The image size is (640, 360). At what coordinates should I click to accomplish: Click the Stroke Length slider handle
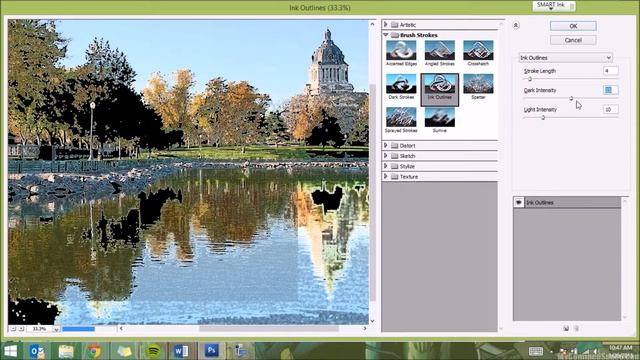(530, 79)
